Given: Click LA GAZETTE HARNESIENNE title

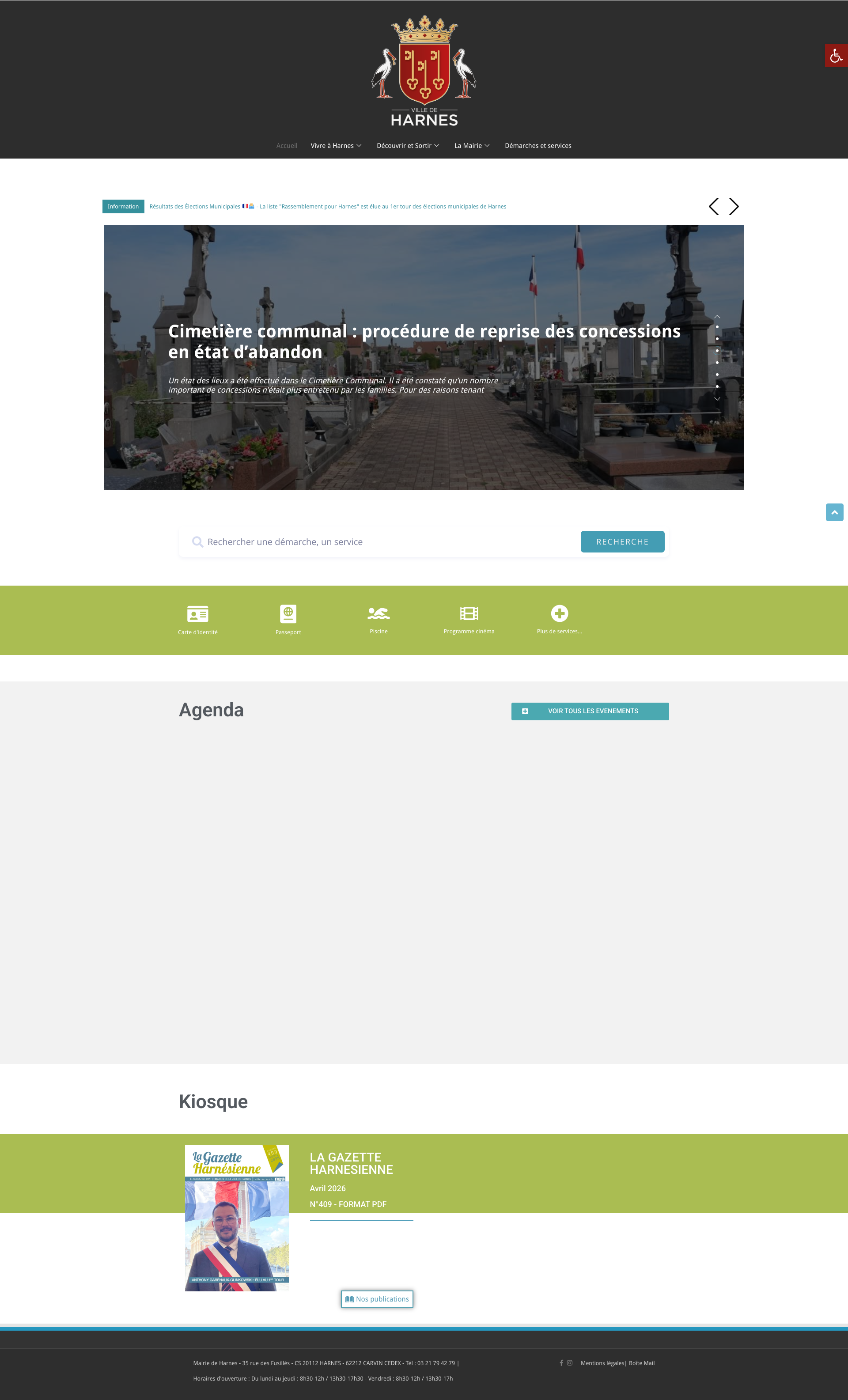Looking at the screenshot, I should 351,1163.
